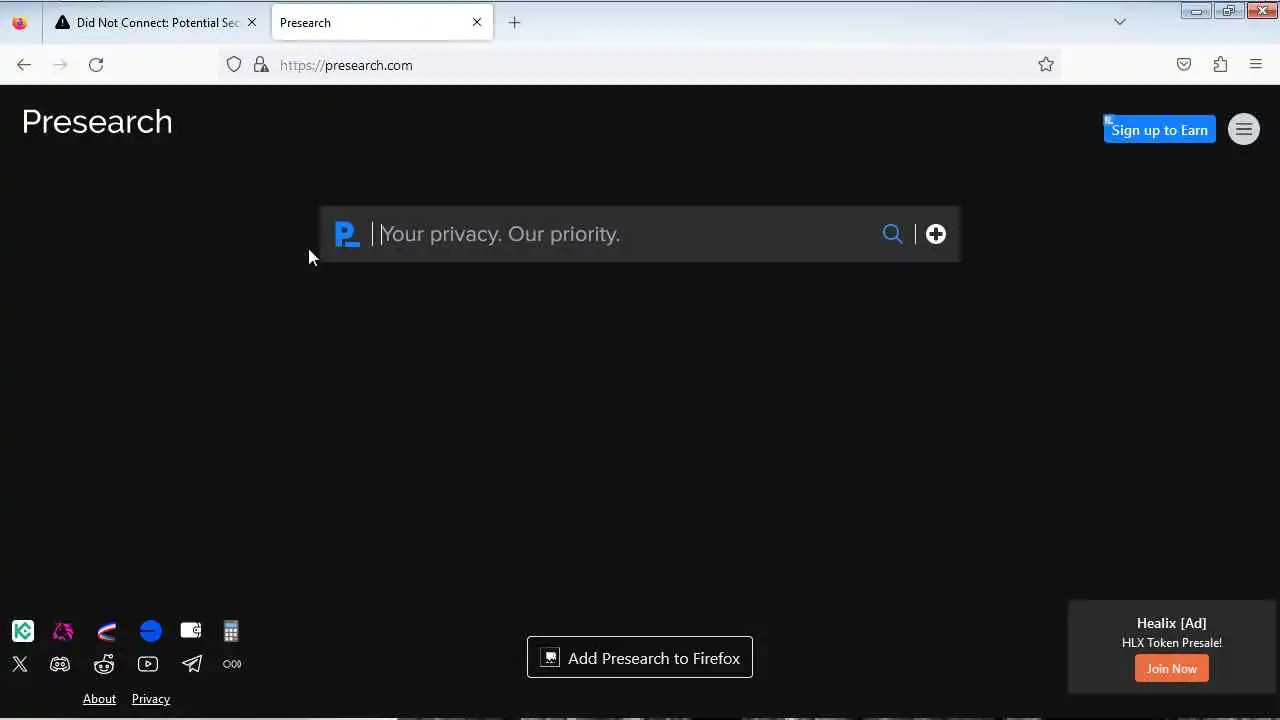1280x720 pixels.
Task: Click the magnifying glass search icon
Action: pos(893,234)
